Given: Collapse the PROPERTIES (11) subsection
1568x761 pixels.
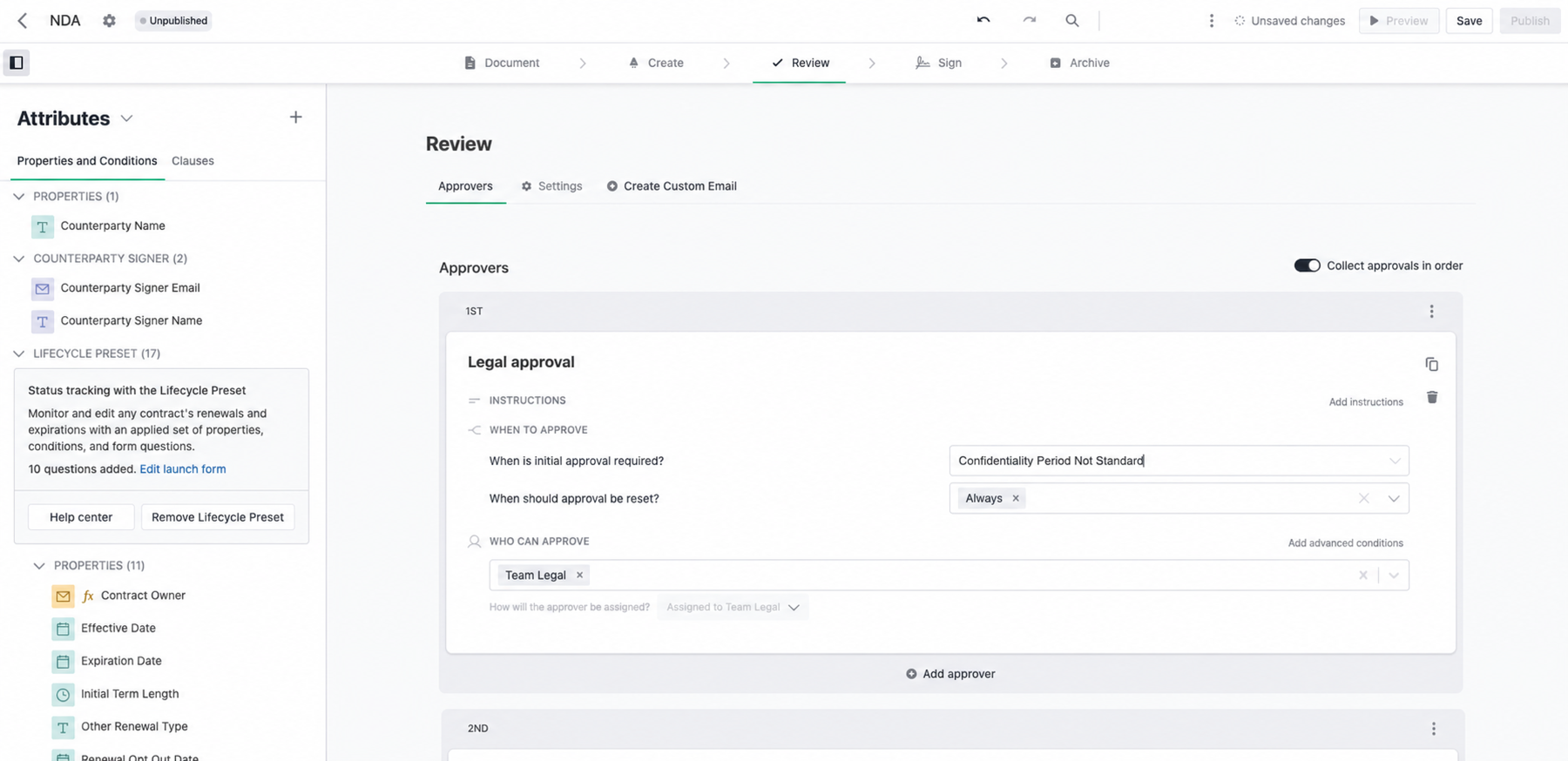Looking at the screenshot, I should coord(39,566).
